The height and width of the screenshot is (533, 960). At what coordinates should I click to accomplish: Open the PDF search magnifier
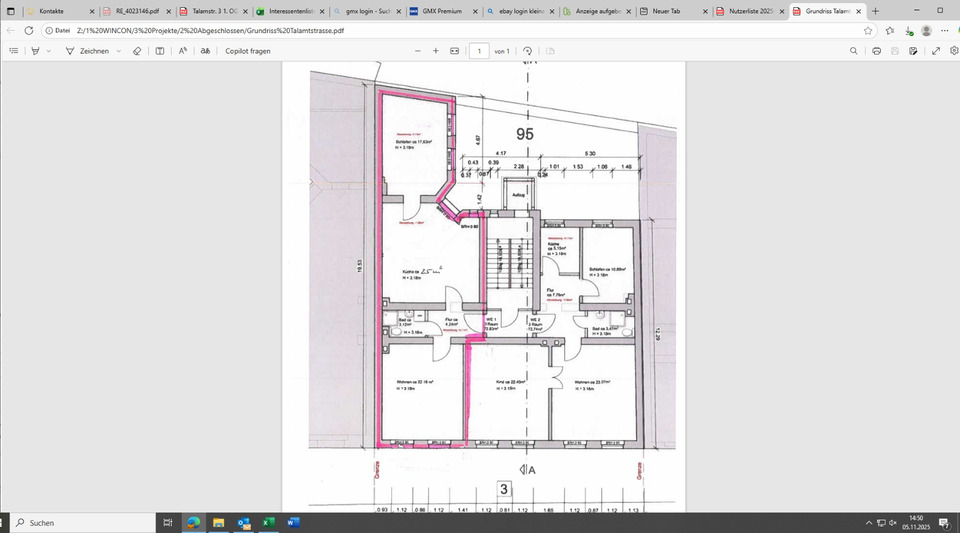click(852, 50)
